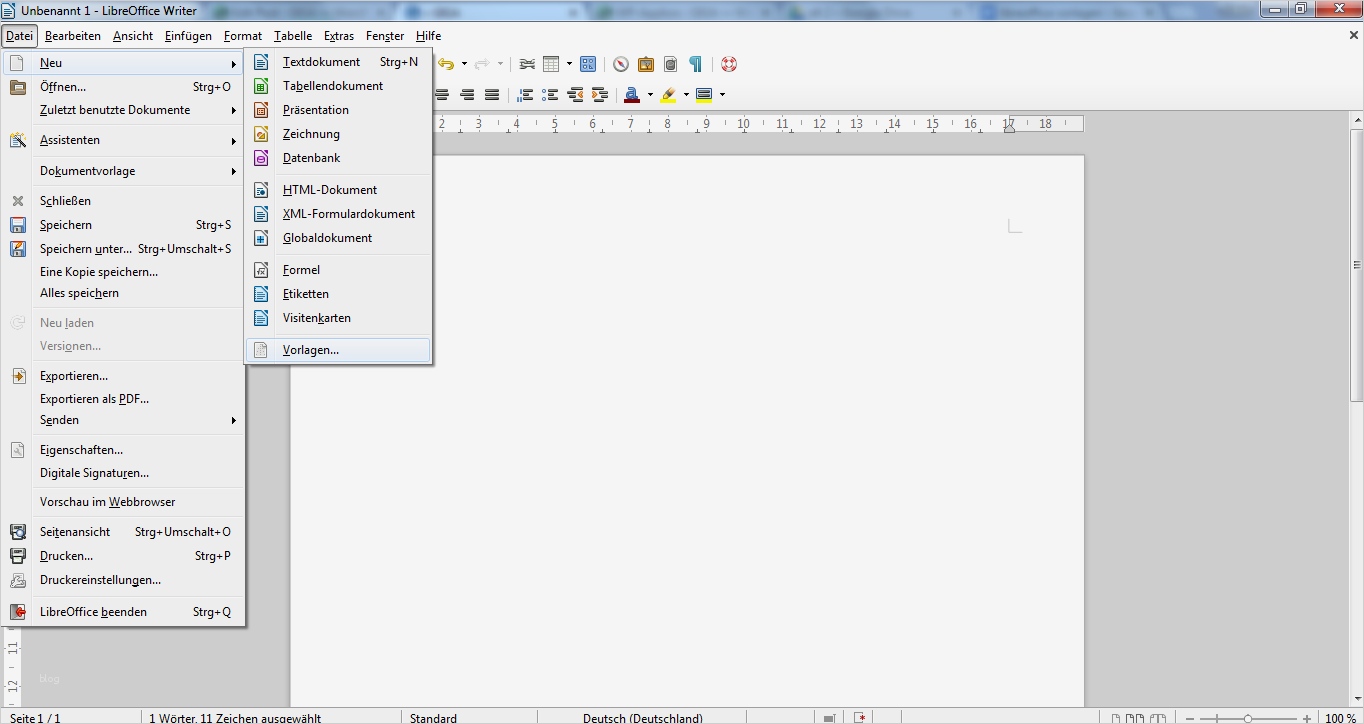The image size is (1364, 724).
Task: Open Eigenschaften... from the Datei menu
Action: [123, 450]
